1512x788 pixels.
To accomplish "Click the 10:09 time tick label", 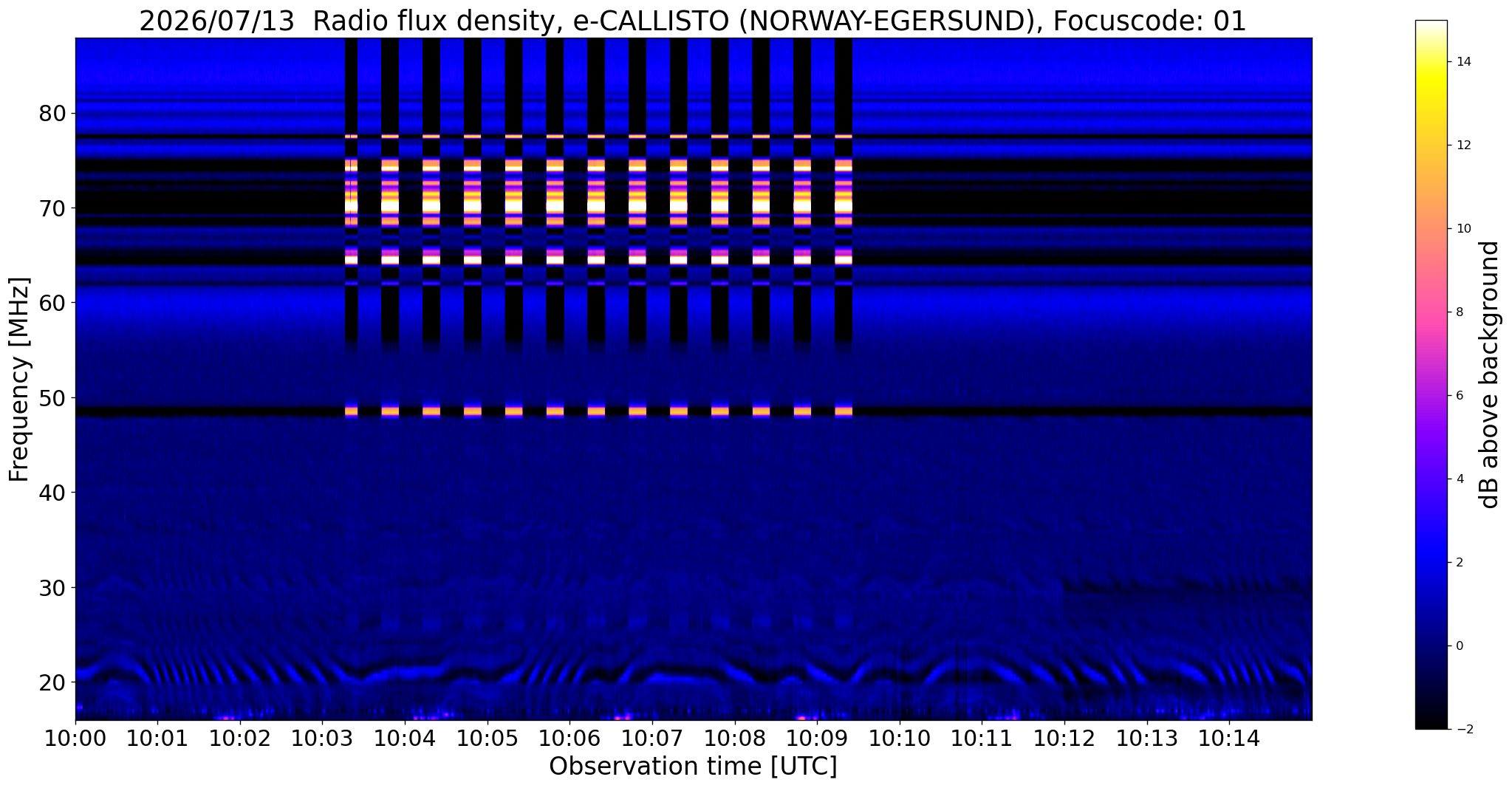I will [817, 738].
